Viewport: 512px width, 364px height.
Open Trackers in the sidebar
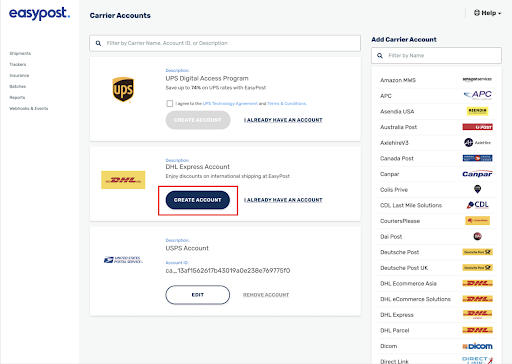(x=18, y=64)
